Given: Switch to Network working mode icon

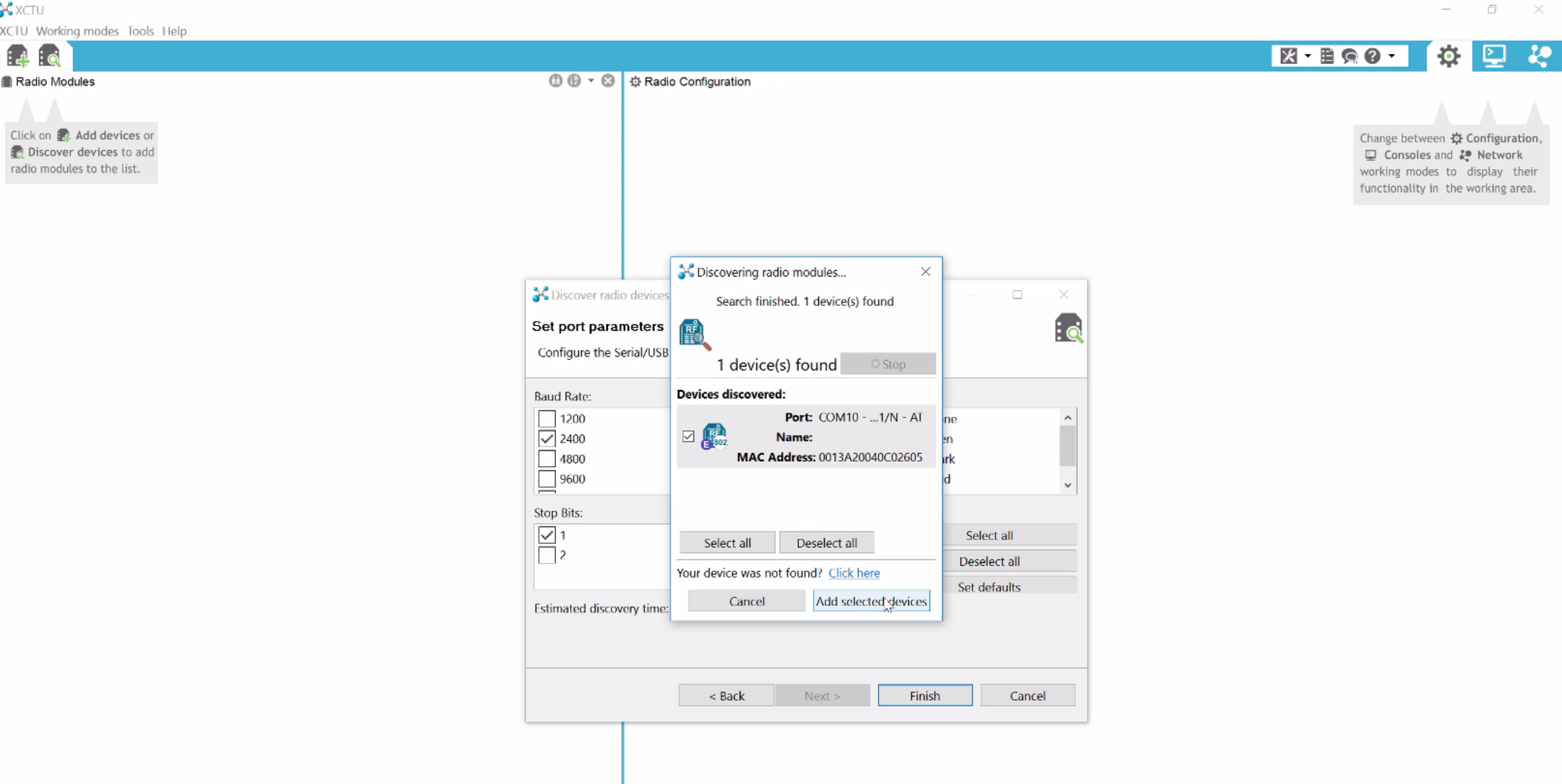Looking at the screenshot, I should pos(1540,56).
